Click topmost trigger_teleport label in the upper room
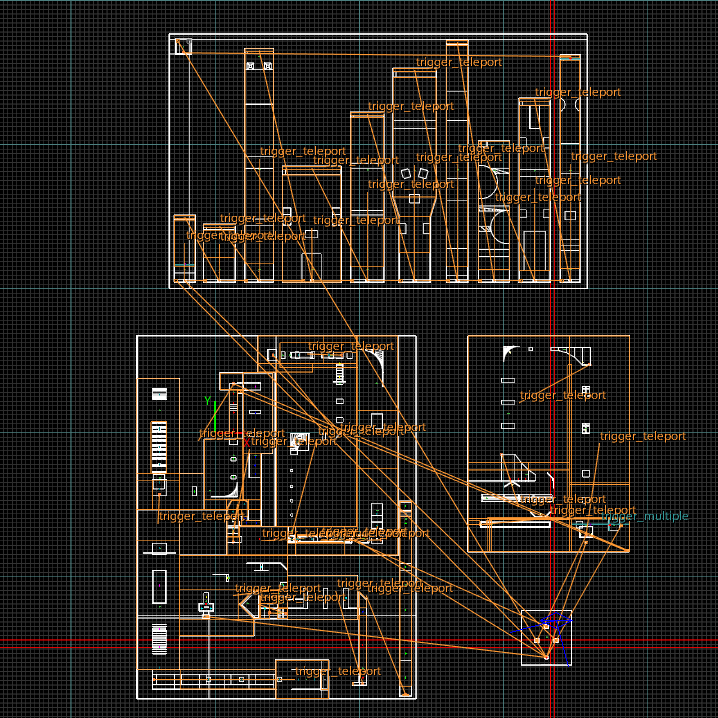Screen dimensions: 718x718 (x=459, y=62)
